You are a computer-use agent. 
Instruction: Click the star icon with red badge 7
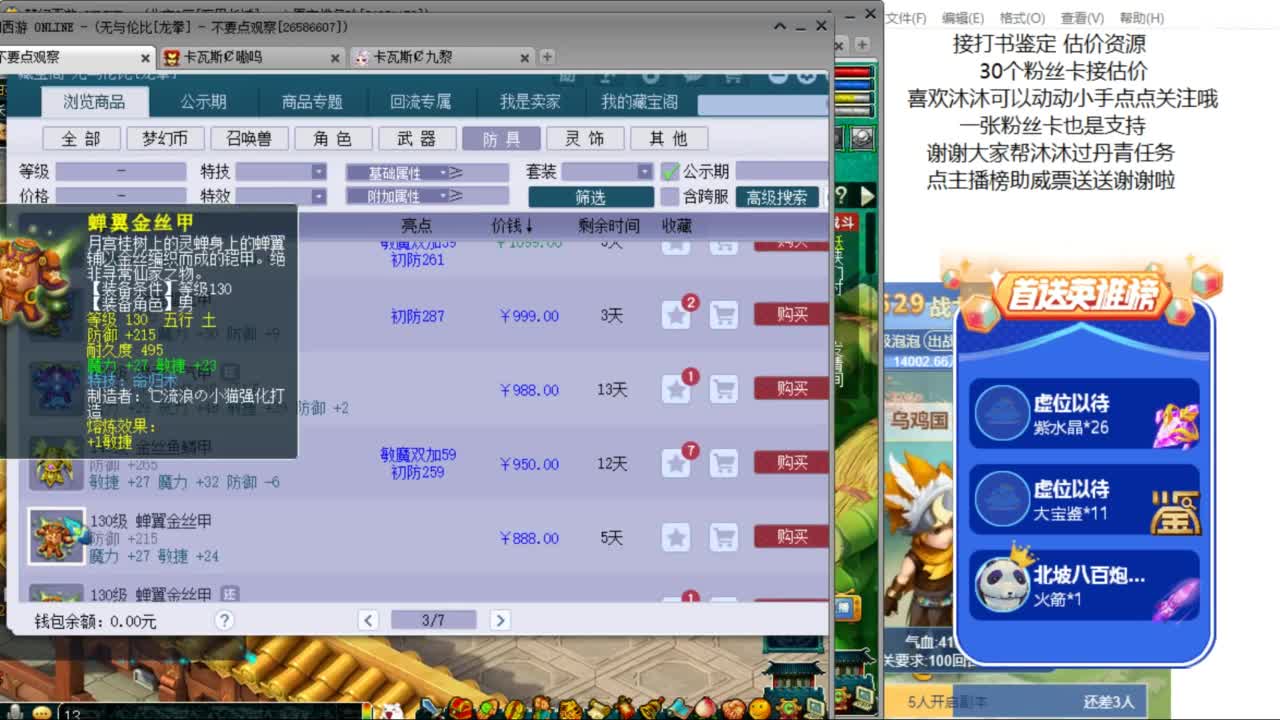(x=677, y=463)
